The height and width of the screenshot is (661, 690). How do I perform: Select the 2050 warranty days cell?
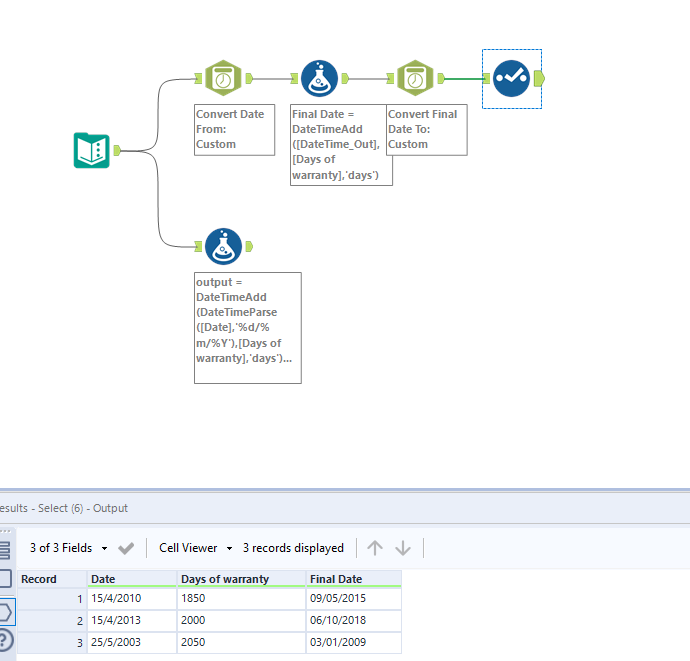[241, 643]
